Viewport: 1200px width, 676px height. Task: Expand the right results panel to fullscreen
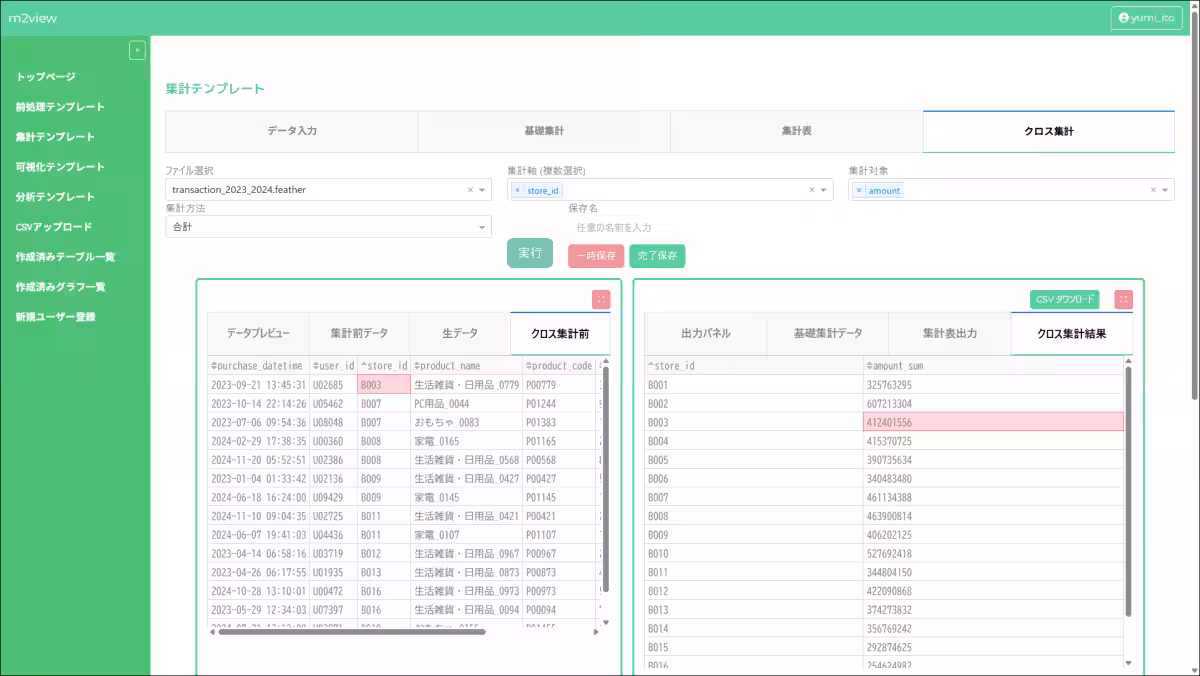pyautogui.click(x=1123, y=299)
